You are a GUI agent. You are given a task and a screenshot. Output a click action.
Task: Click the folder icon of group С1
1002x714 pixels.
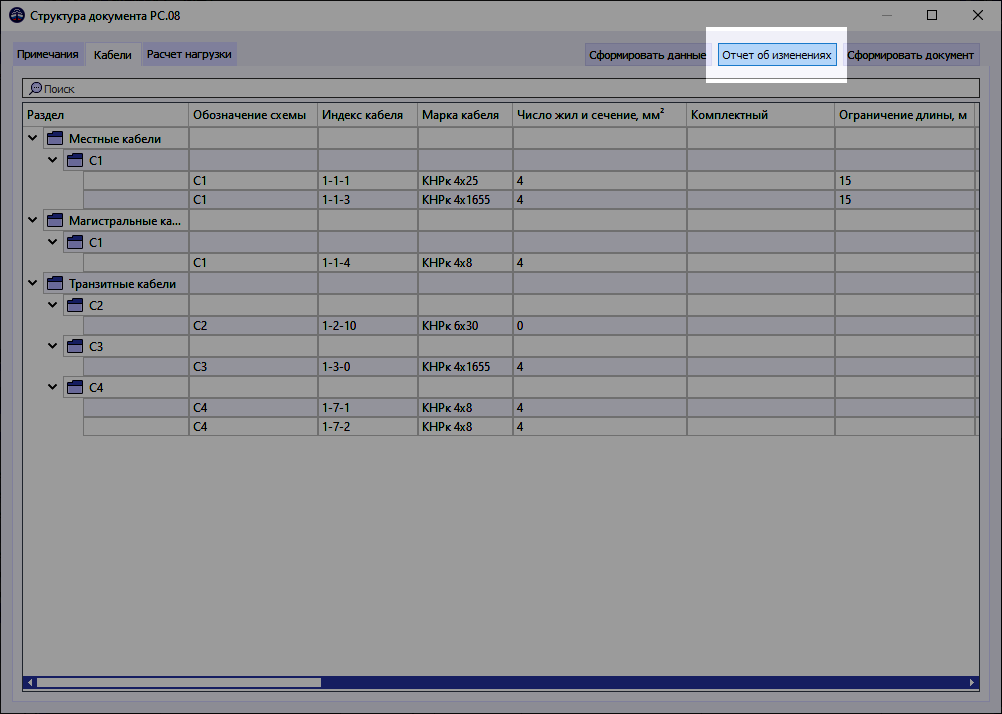coord(75,159)
